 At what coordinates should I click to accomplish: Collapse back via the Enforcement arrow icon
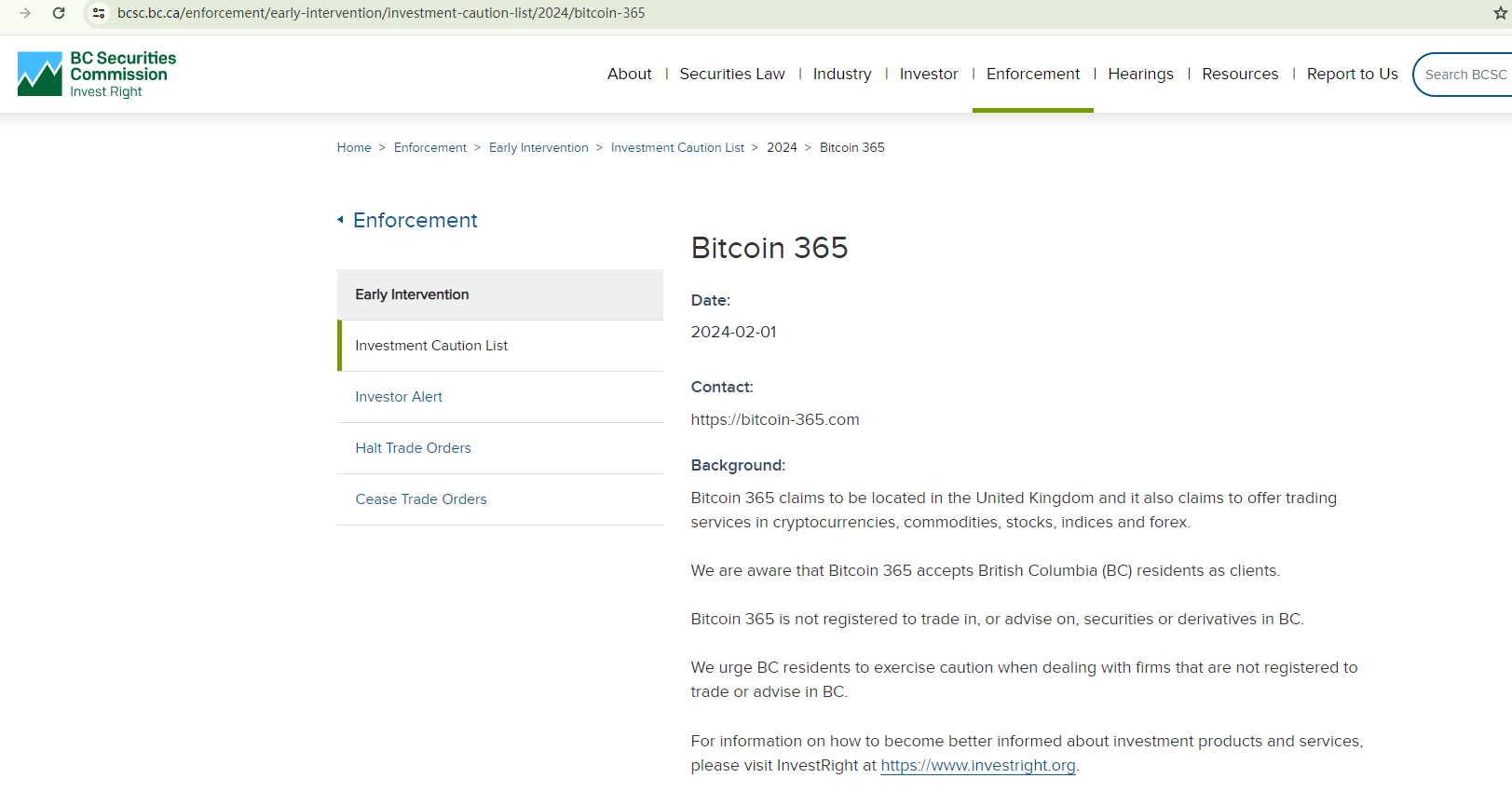tap(340, 220)
